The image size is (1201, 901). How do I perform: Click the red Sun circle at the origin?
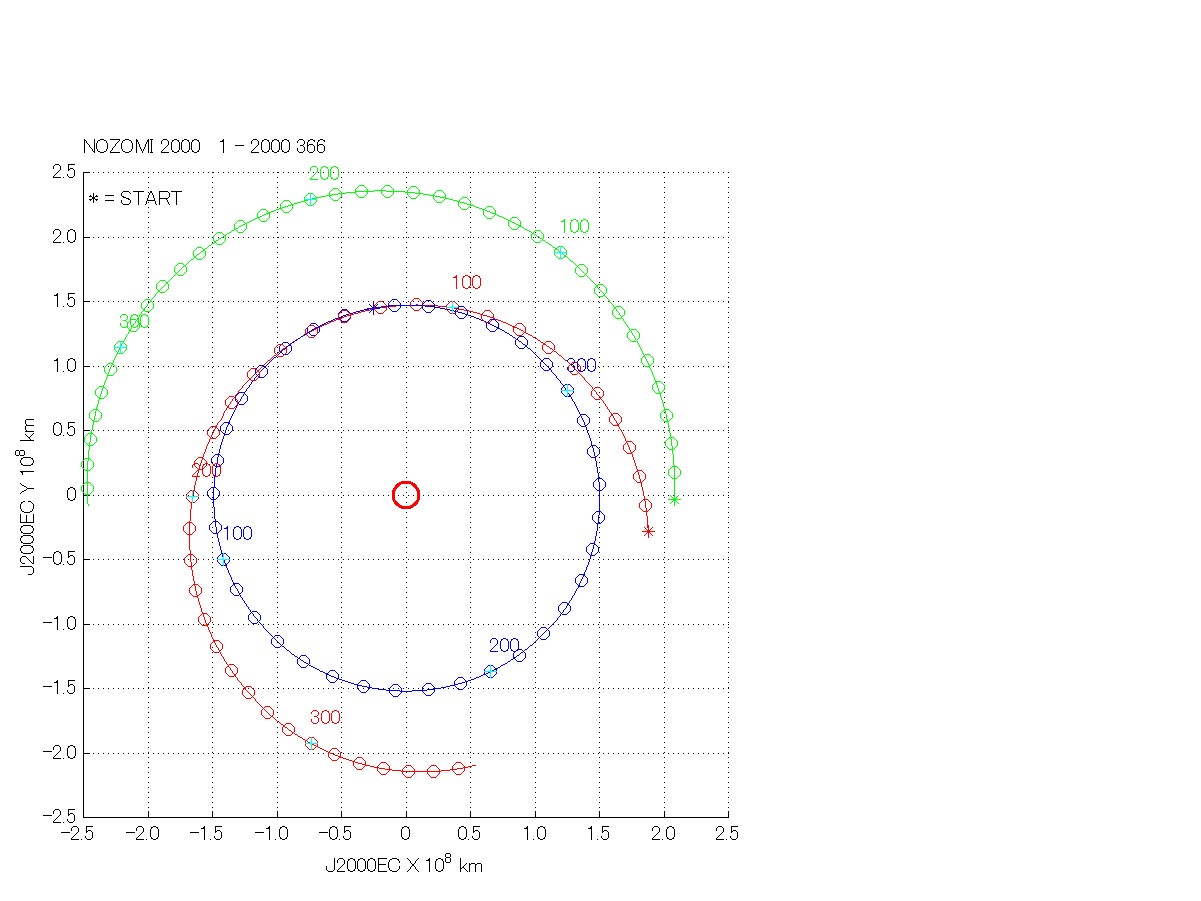(x=406, y=495)
